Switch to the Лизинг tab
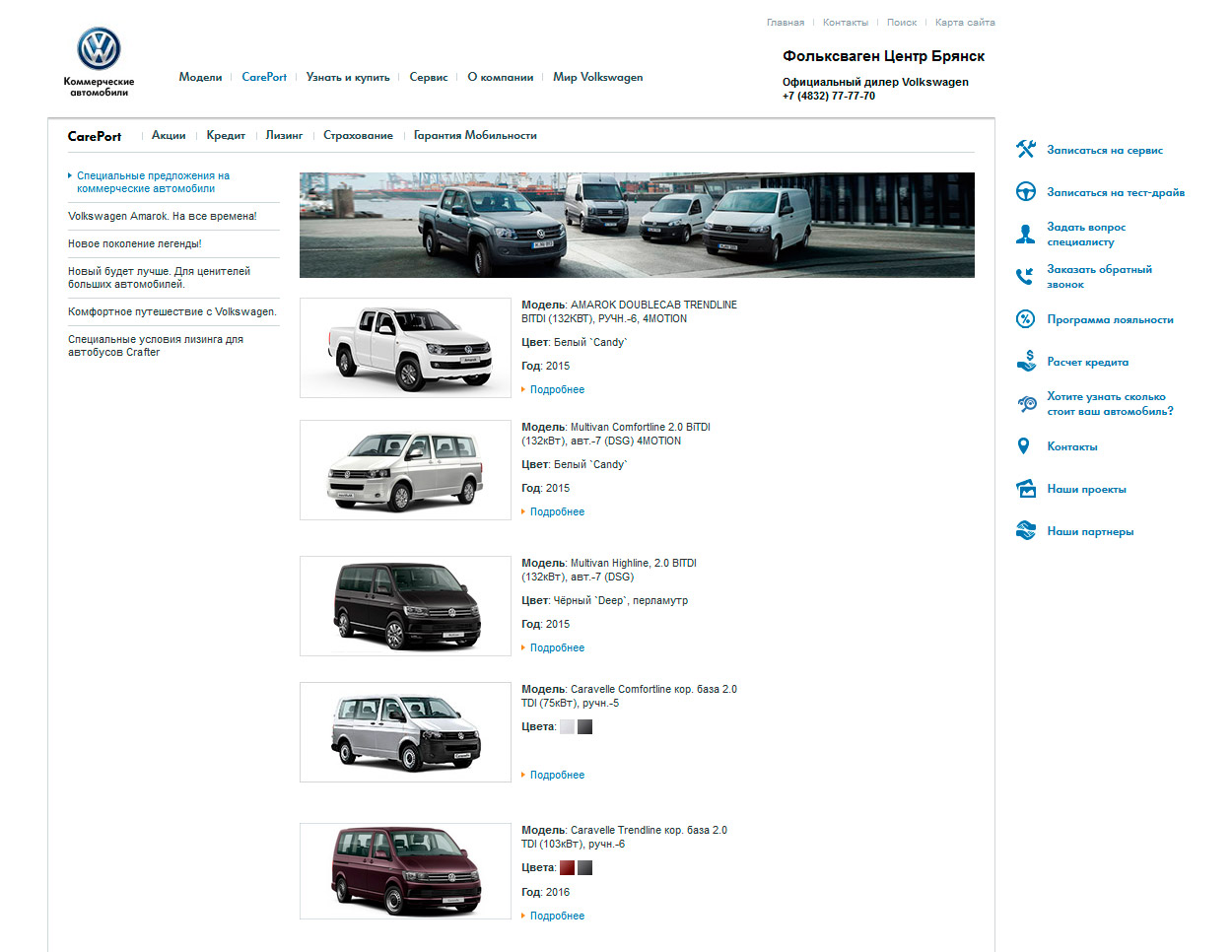 [284, 135]
